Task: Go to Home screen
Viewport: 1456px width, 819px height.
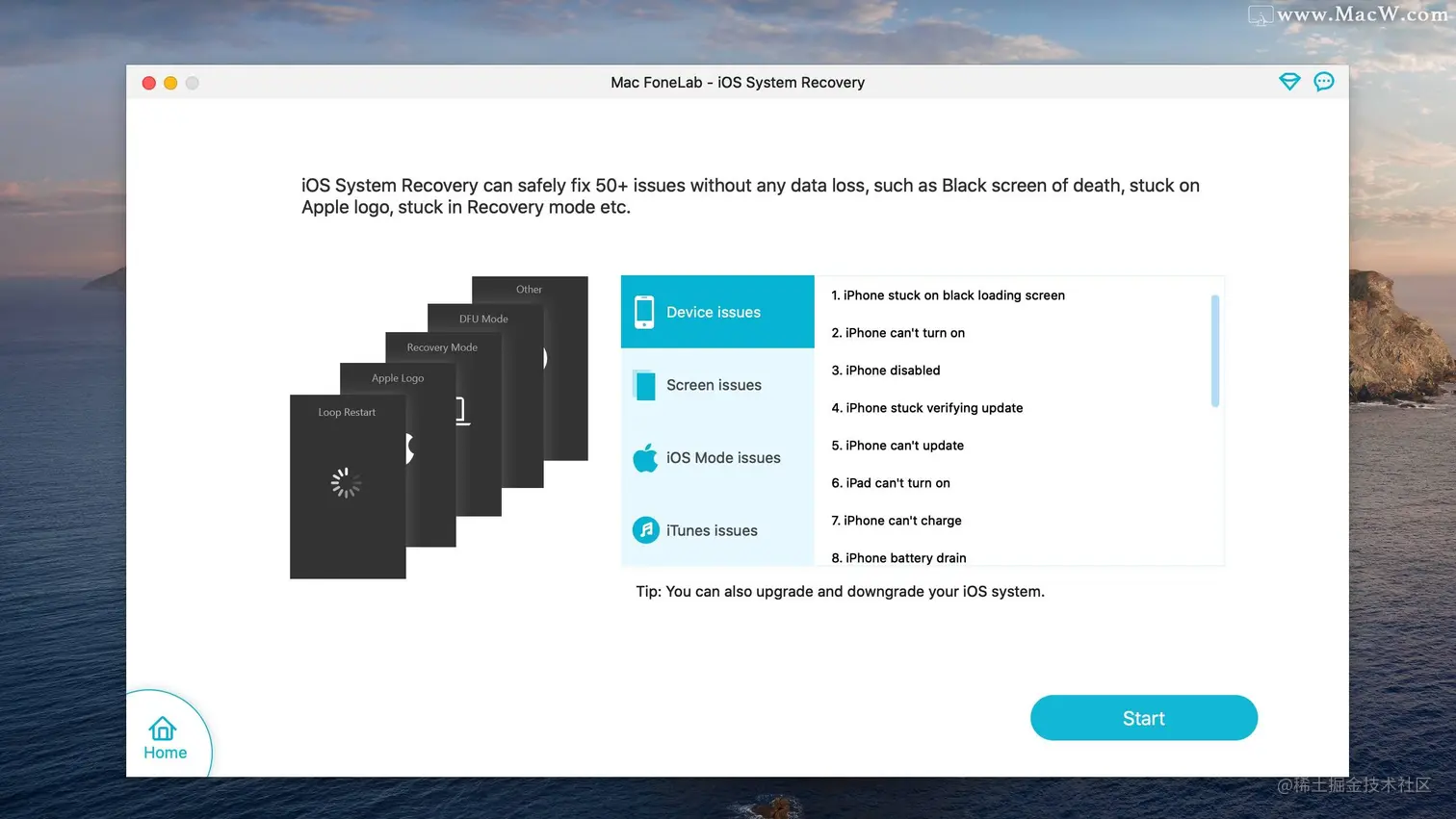Action: tap(165, 738)
